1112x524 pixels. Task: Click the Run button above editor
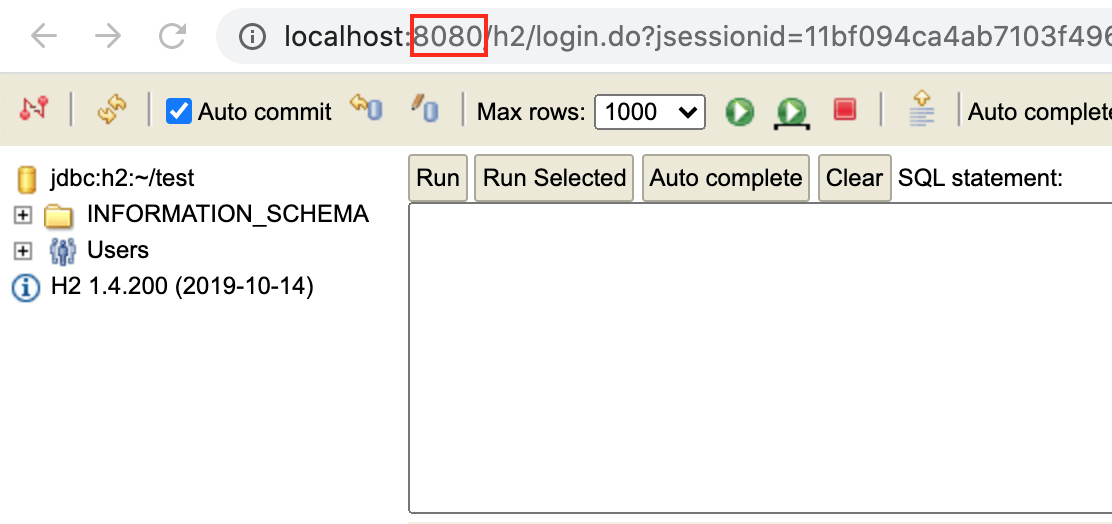[x=438, y=179]
